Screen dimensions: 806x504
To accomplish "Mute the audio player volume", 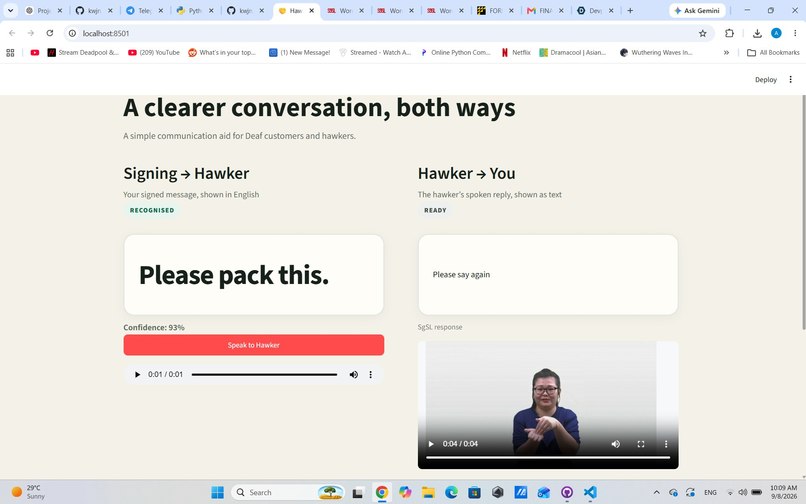I will [354, 374].
